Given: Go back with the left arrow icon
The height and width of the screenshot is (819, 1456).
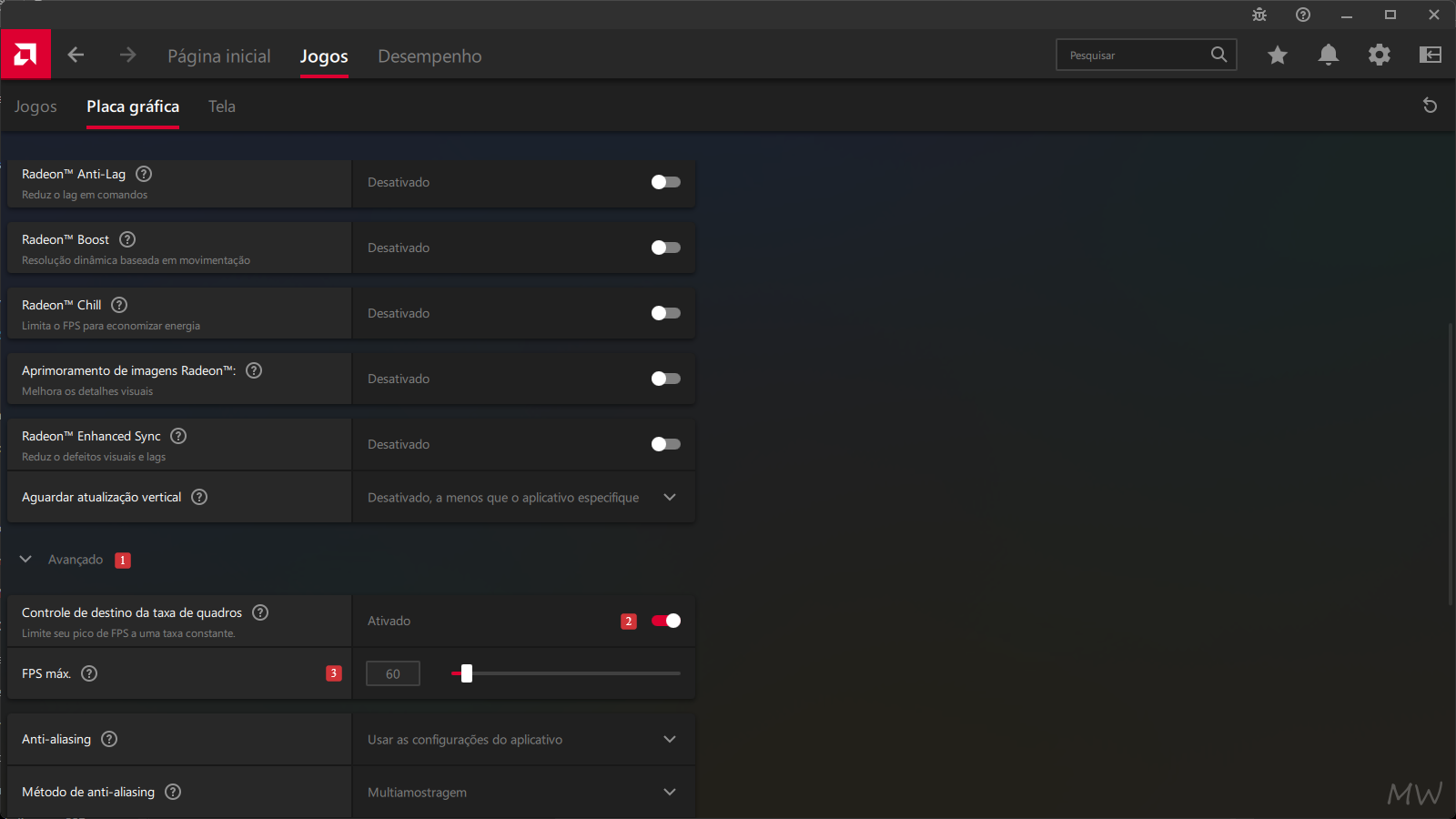Looking at the screenshot, I should [76, 55].
